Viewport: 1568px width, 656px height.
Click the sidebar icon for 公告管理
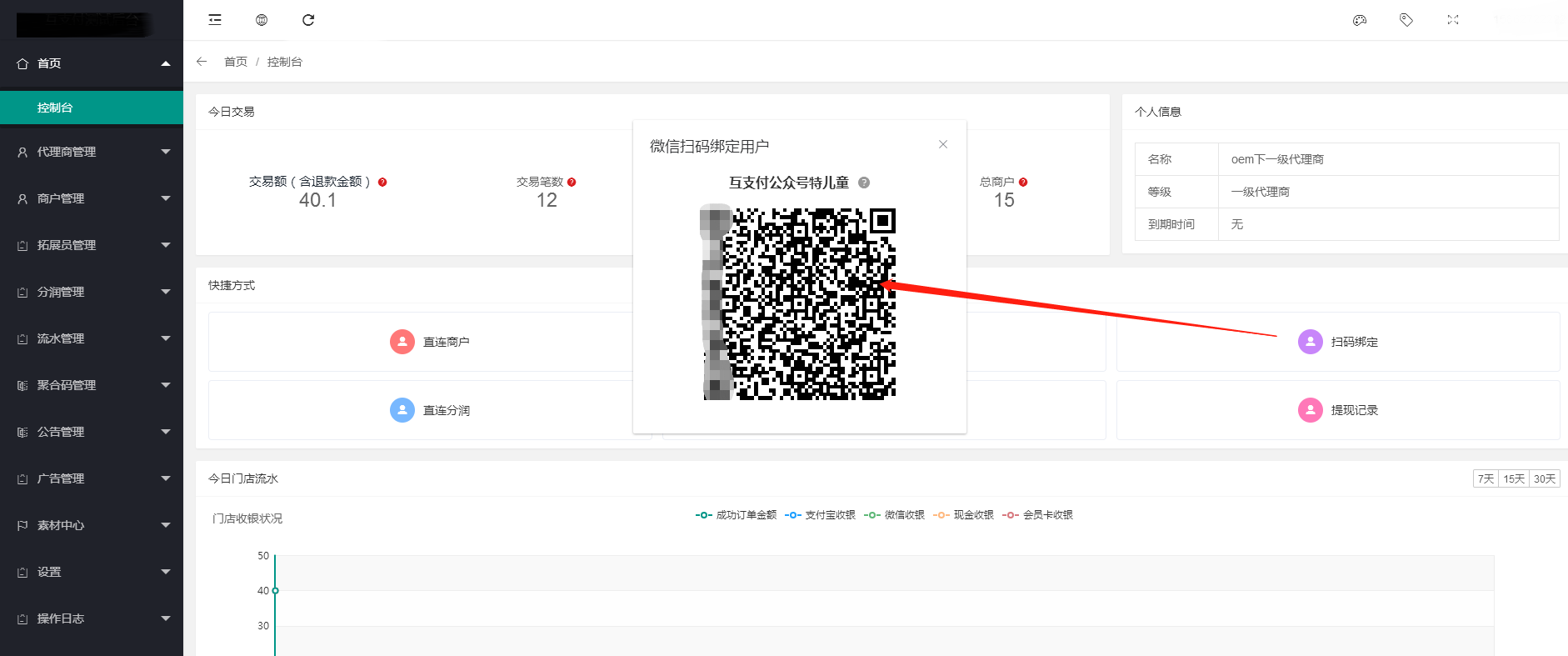click(x=22, y=432)
